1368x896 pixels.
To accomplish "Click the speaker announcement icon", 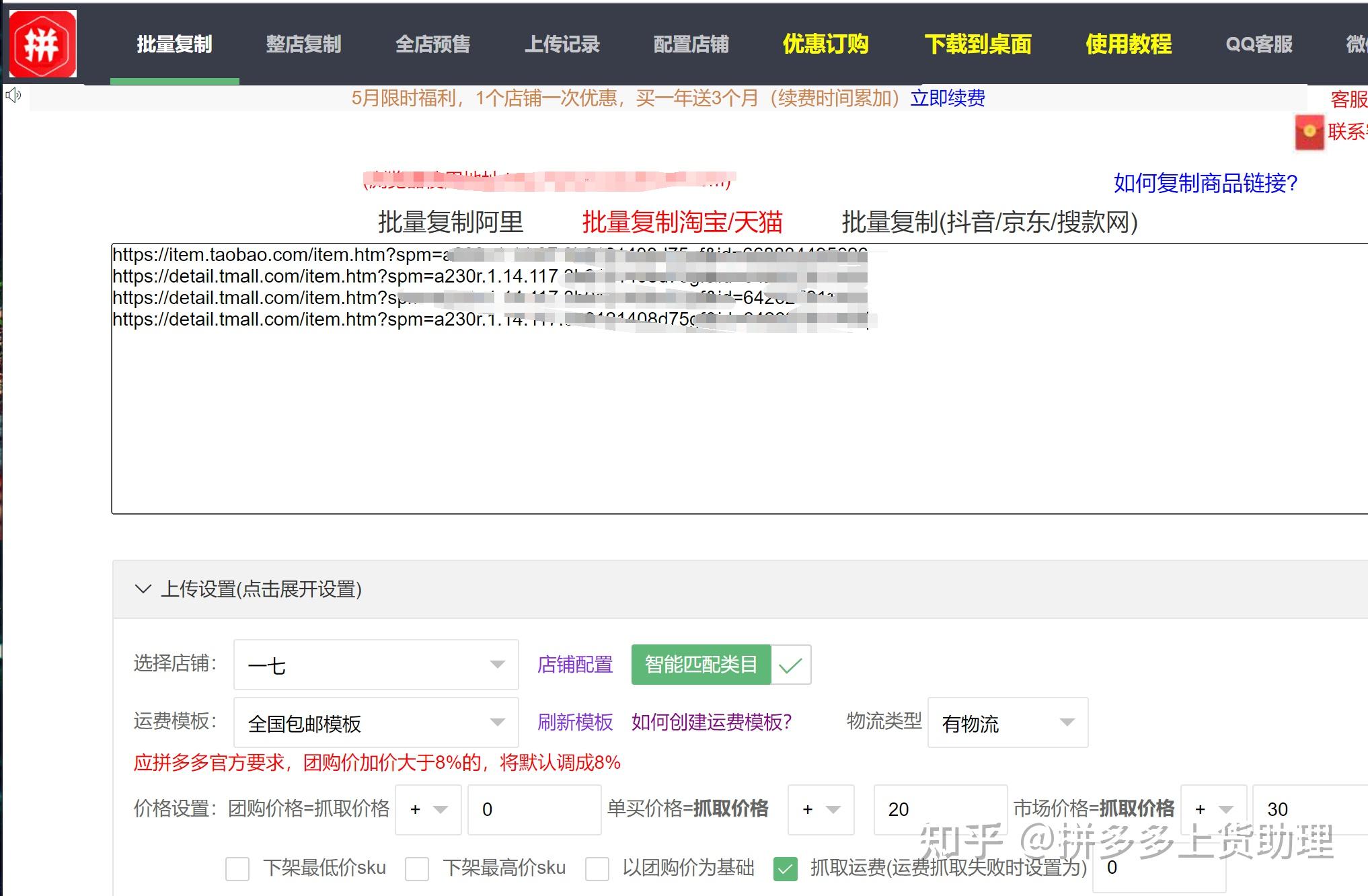I will point(13,95).
